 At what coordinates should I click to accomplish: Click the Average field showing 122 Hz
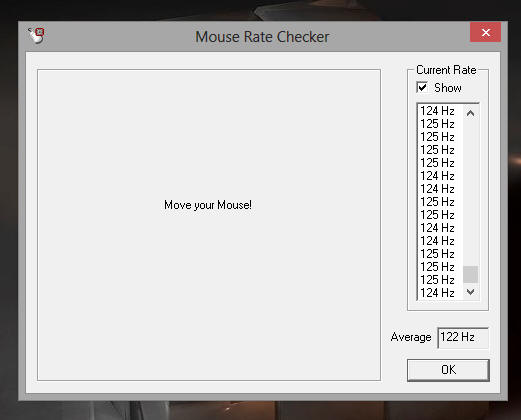(x=463, y=338)
